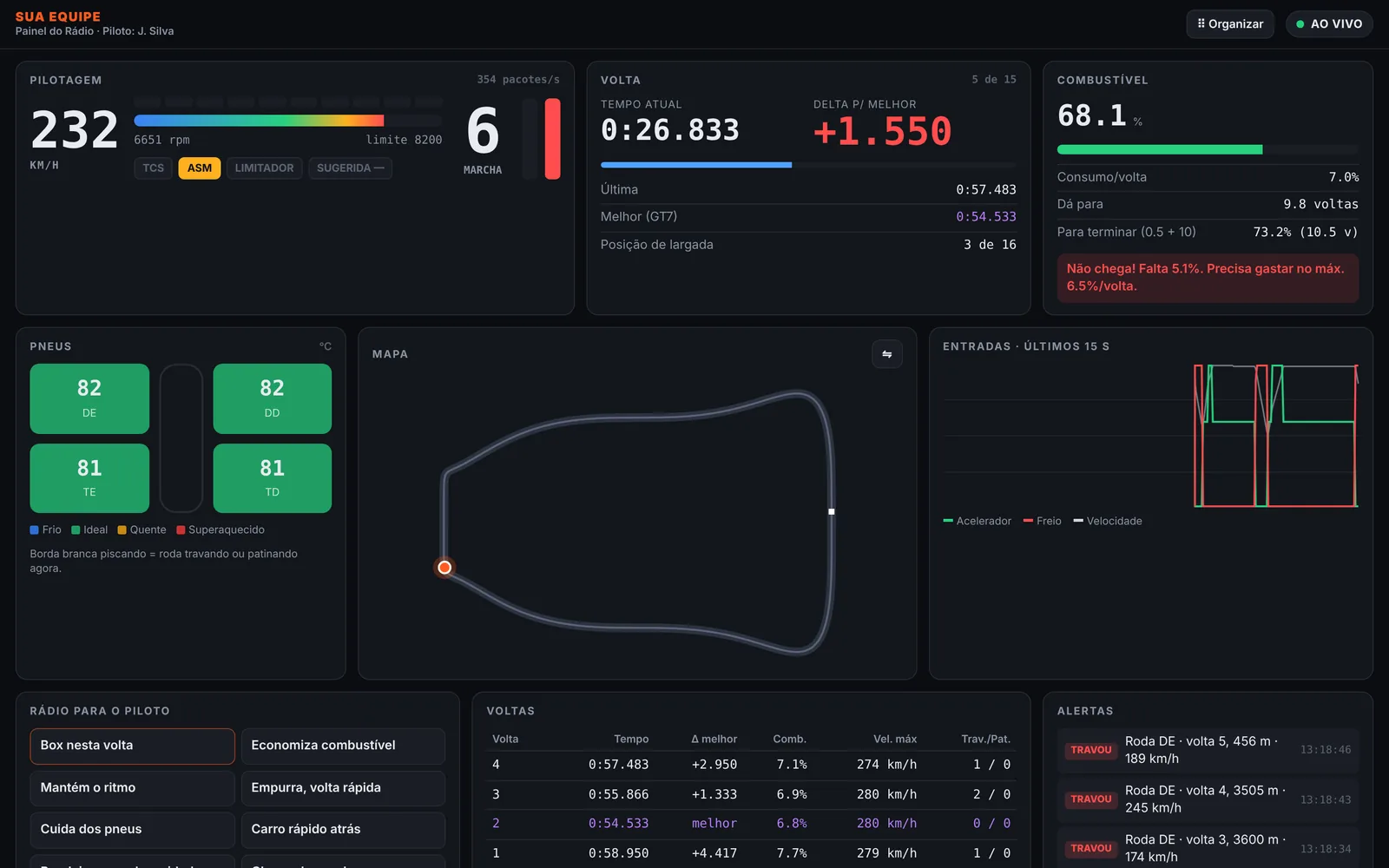The image size is (1389, 868).
Task: Click the TE rear-left tyre temperature tile
Action: coord(89,478)
